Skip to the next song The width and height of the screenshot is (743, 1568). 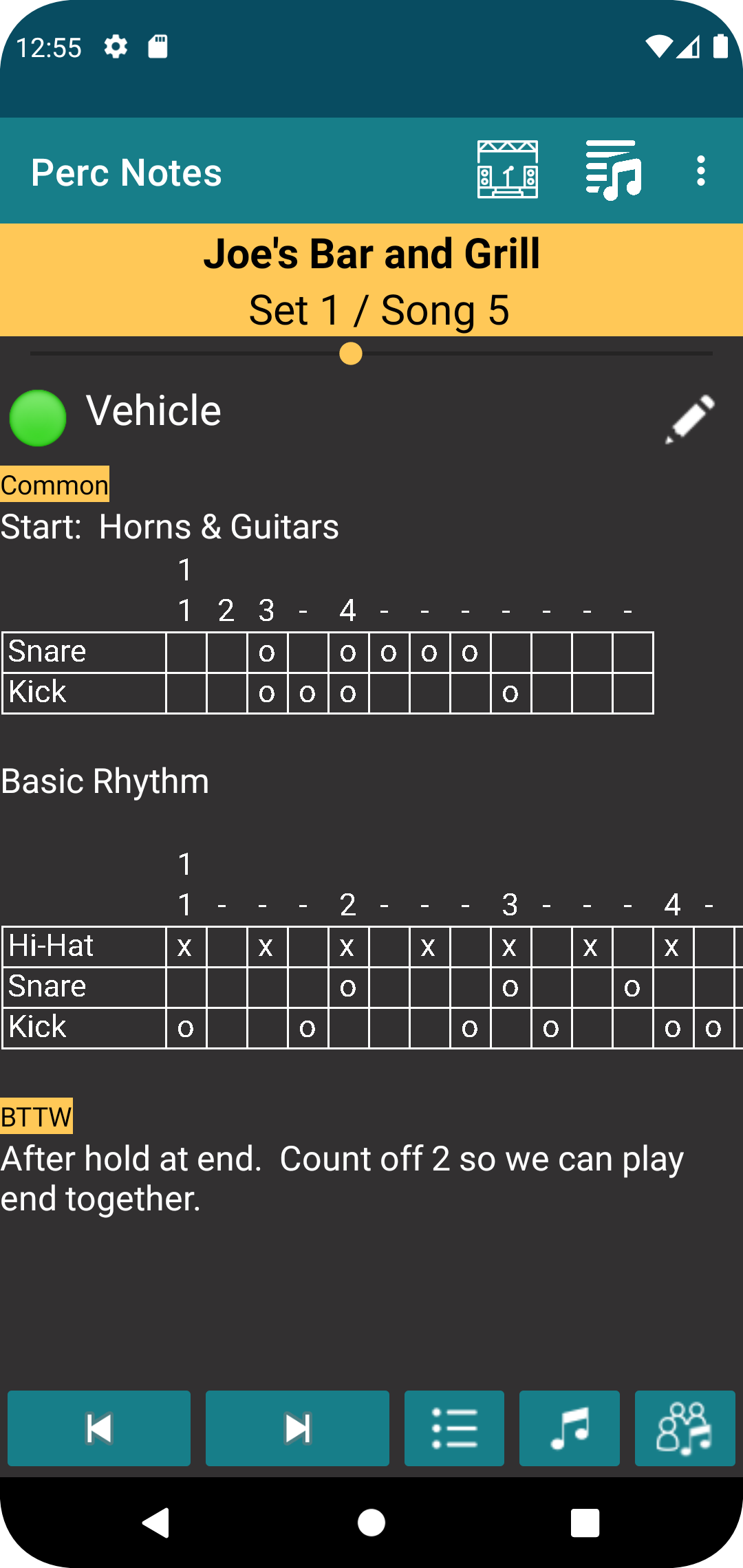[297, 1428]
